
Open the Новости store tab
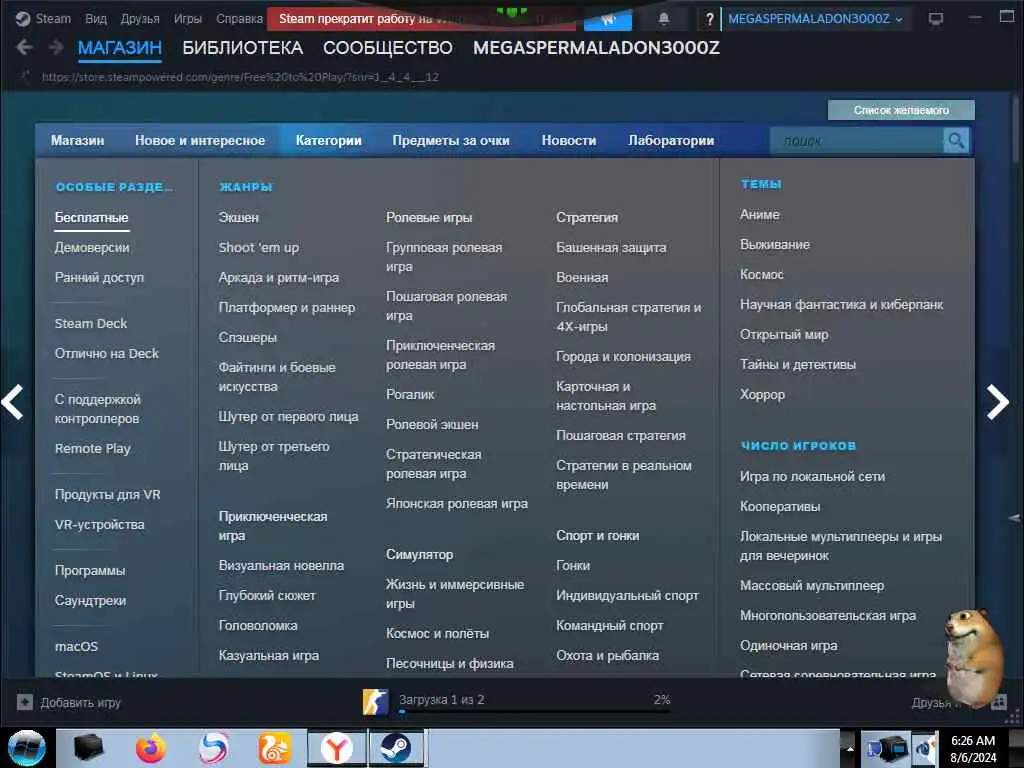pos(569,140)
